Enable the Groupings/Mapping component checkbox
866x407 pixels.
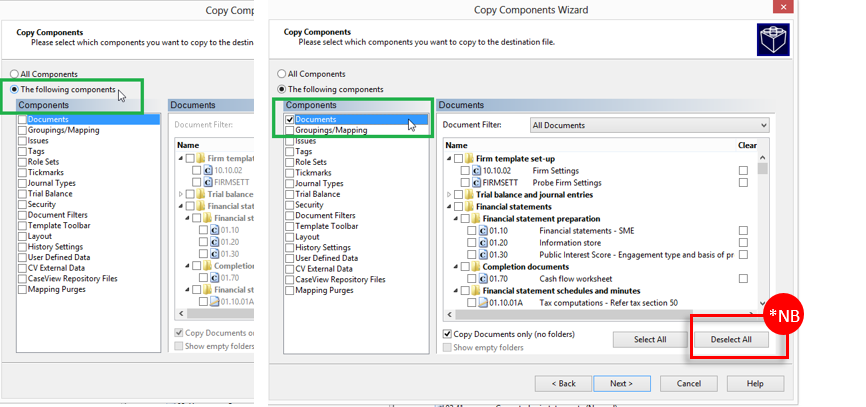(x=290, y=130)
